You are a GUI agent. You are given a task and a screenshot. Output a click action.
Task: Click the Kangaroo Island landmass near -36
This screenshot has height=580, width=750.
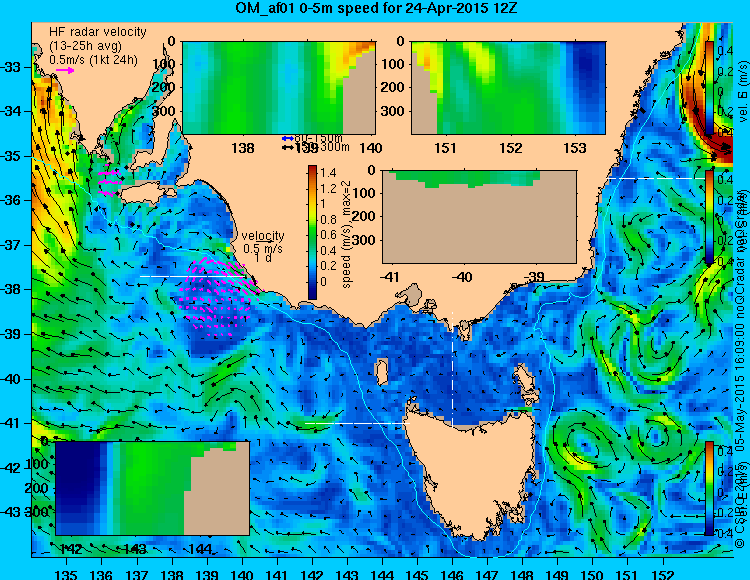tap(147, 194)
